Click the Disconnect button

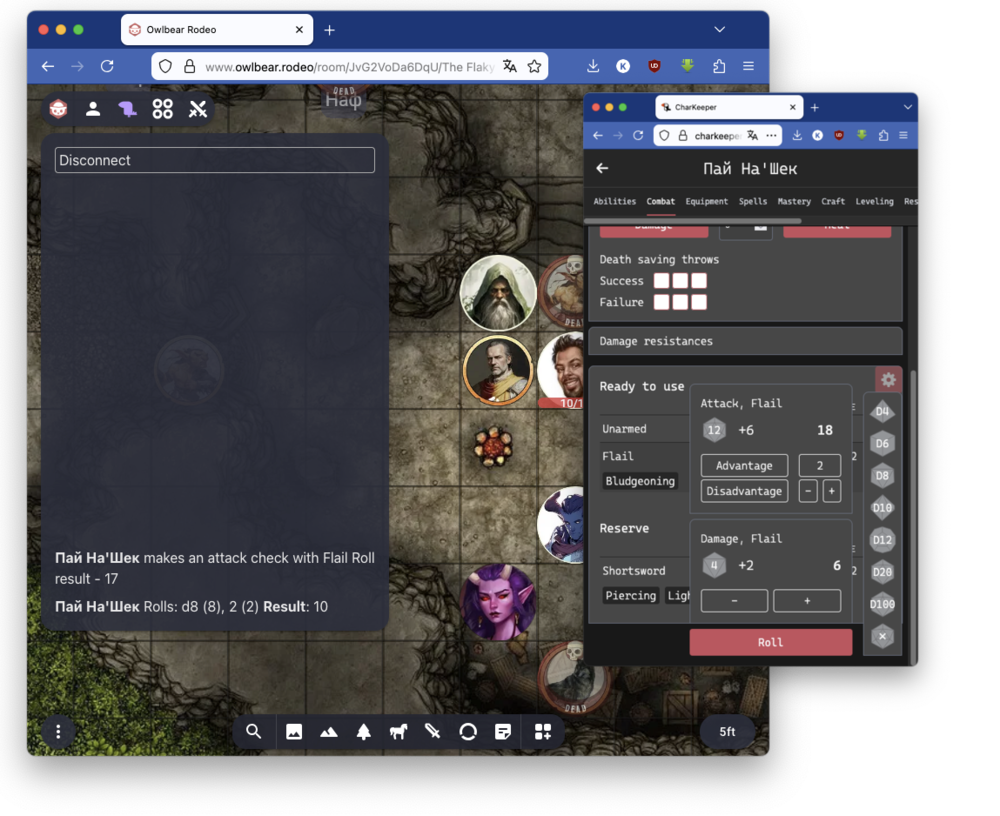[215, 160]
